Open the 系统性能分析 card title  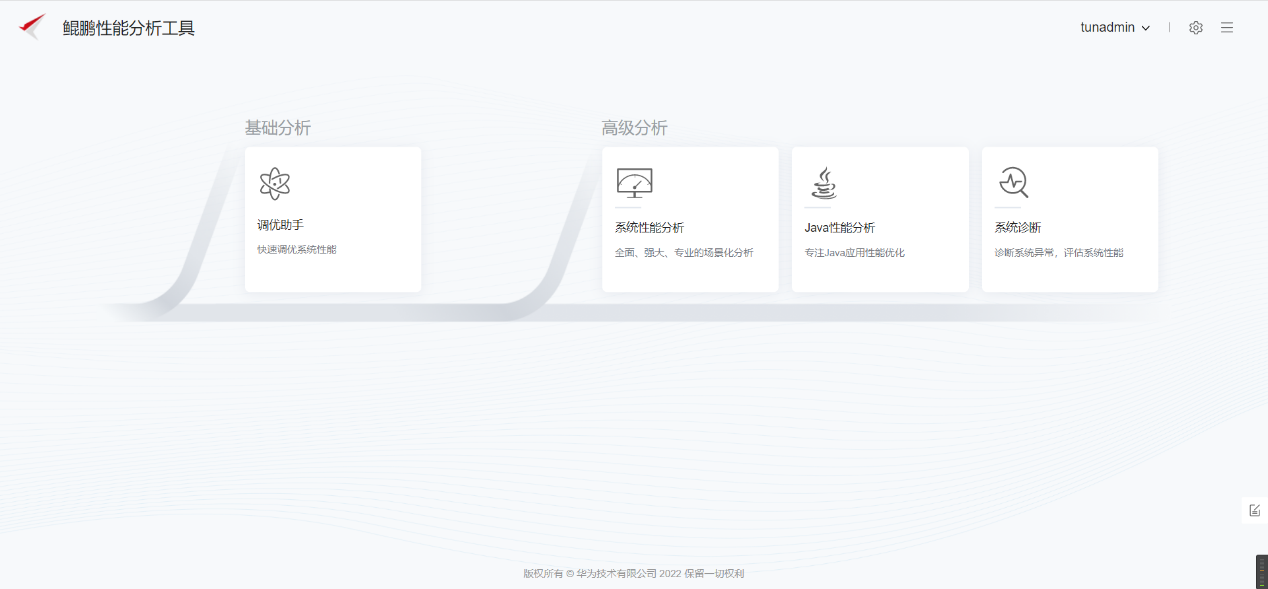point(649,228)
